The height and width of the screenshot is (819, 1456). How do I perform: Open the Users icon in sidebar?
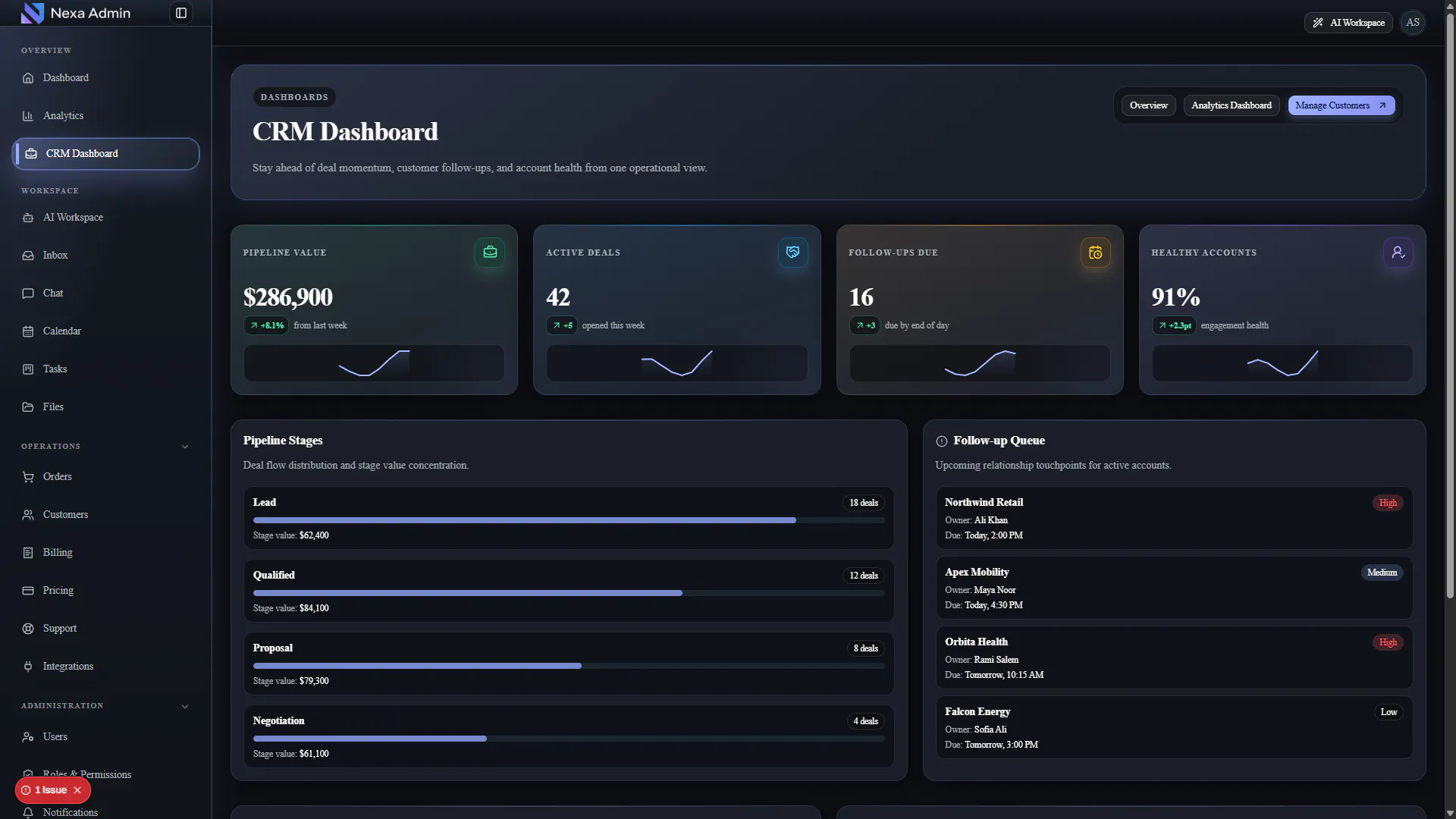click(x=28, y=737)
